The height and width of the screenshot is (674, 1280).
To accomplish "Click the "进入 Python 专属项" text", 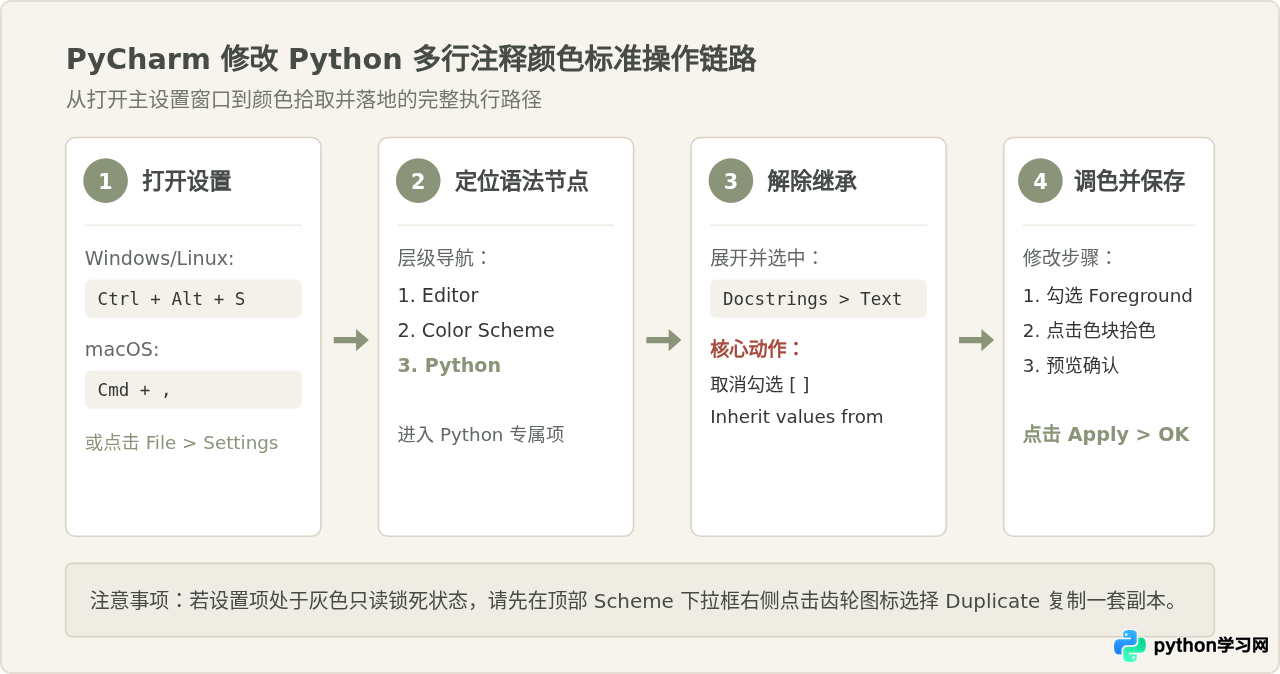I will (481, 435).
